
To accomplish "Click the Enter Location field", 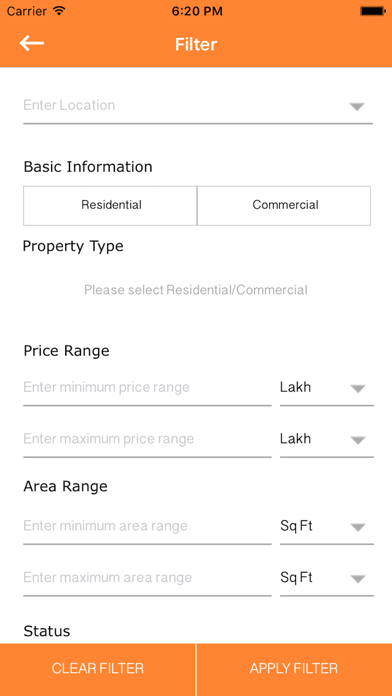I will point(198,107).
